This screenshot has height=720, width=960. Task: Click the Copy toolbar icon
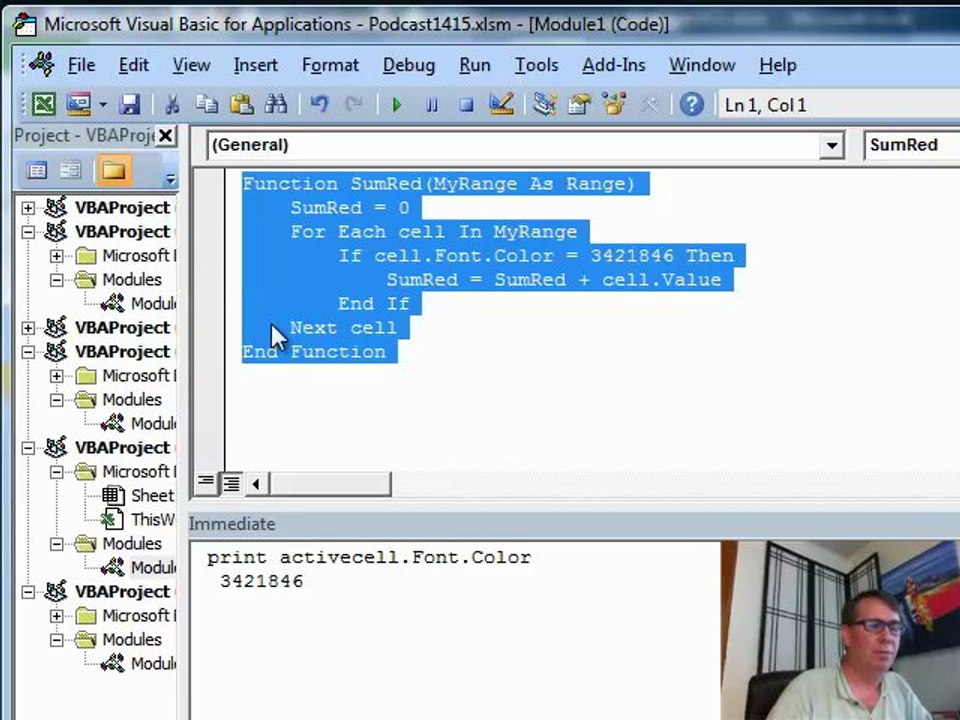[206, 104]
